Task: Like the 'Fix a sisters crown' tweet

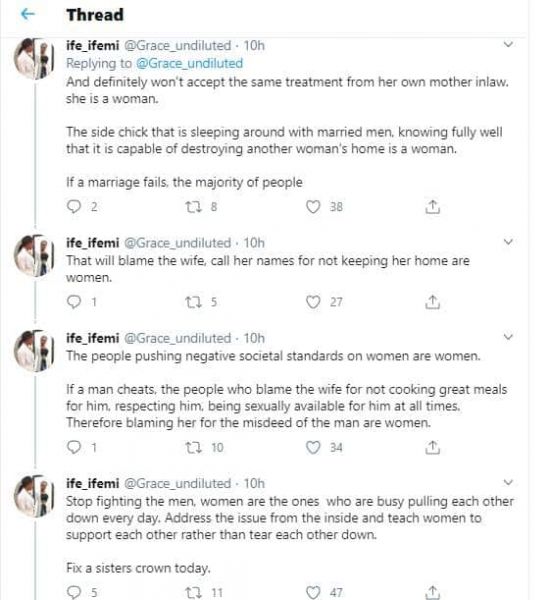Action: click(313, 592)
